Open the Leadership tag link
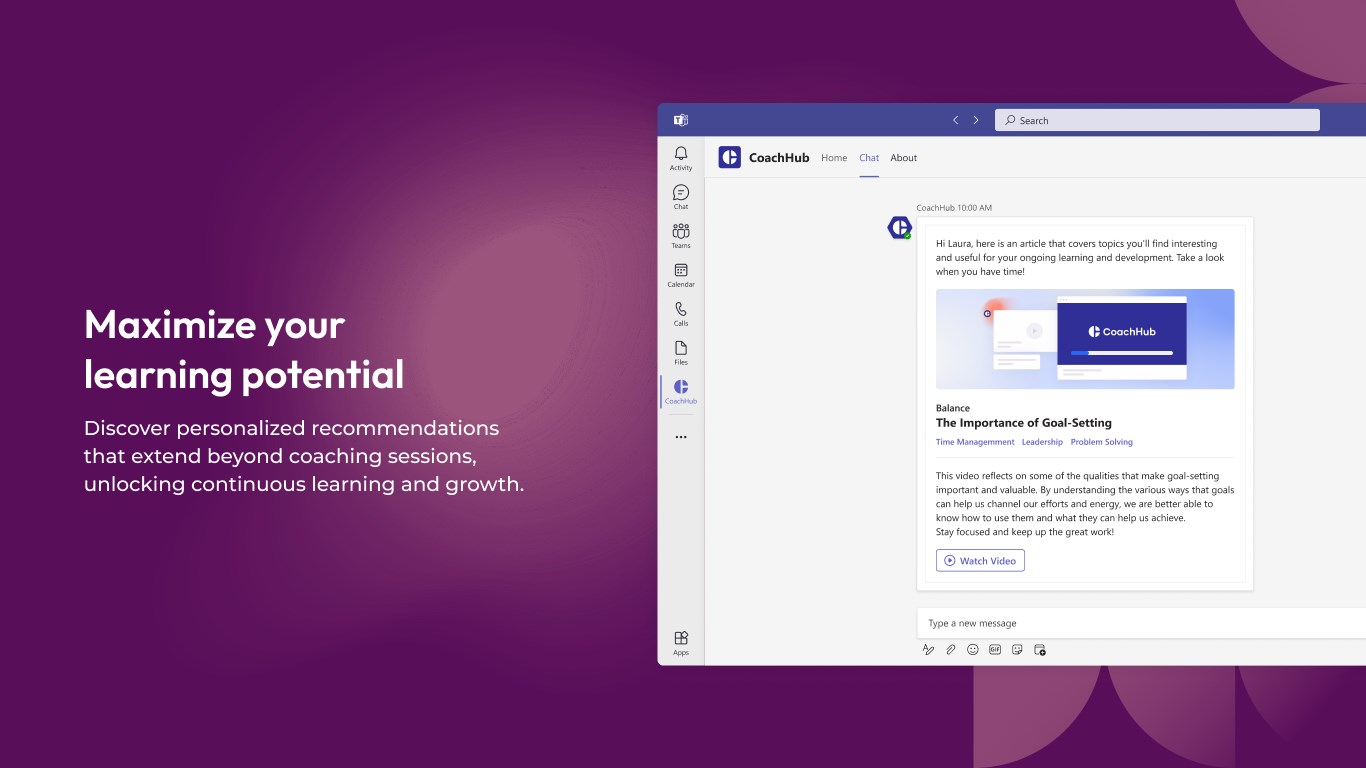Screen dimensions: 1366x768 click(1042, 442)
